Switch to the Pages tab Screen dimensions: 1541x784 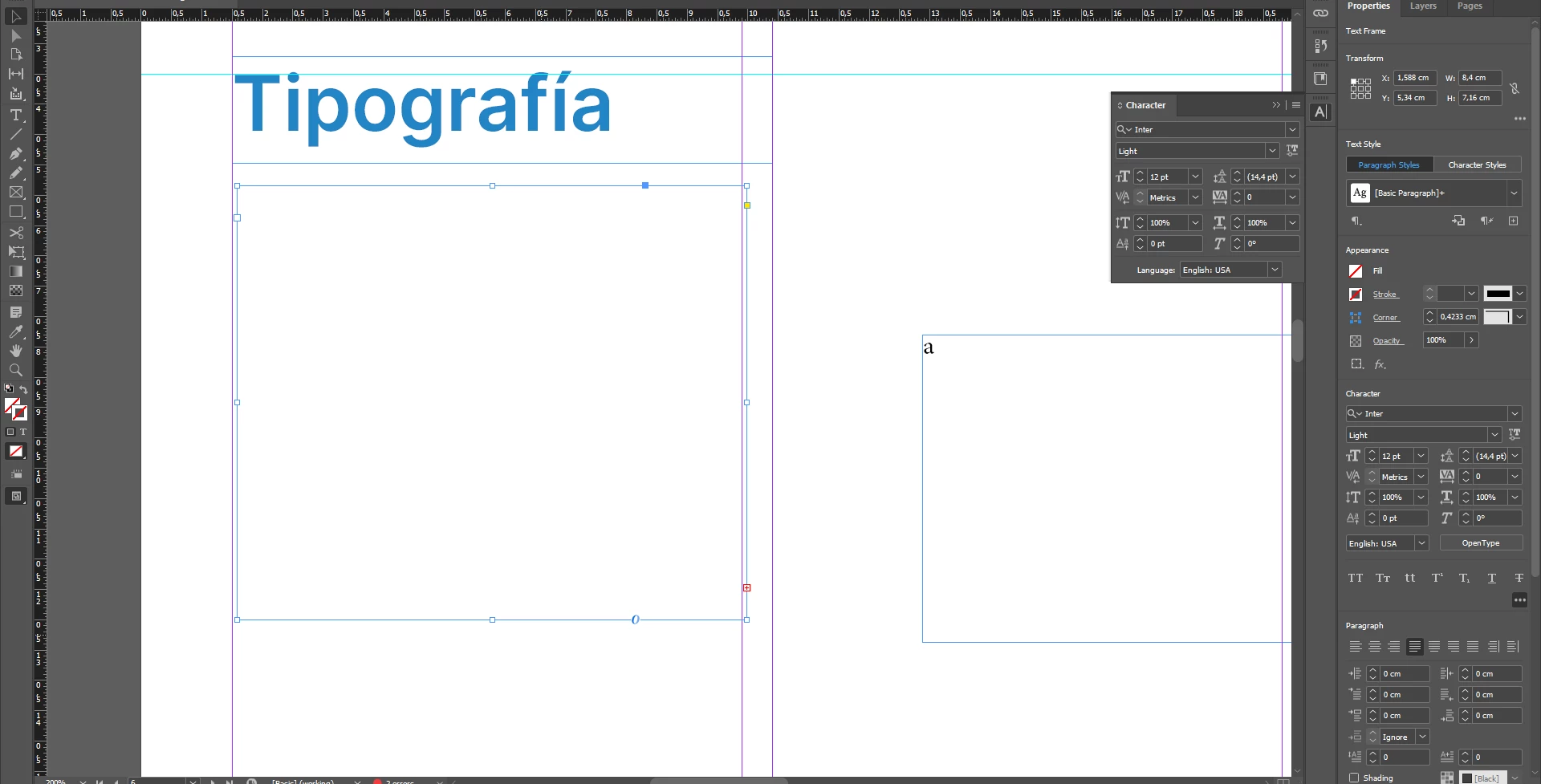(1470, 6)
